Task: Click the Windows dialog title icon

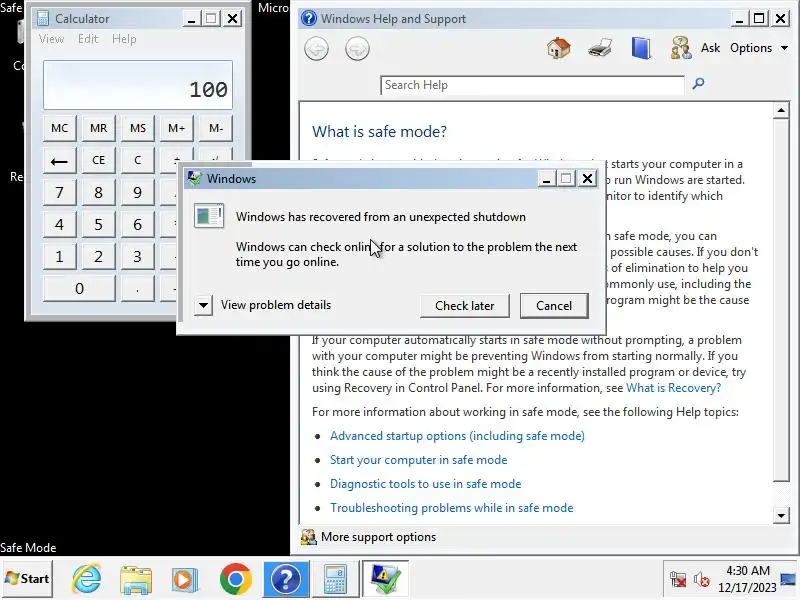Action: [194, 179]
